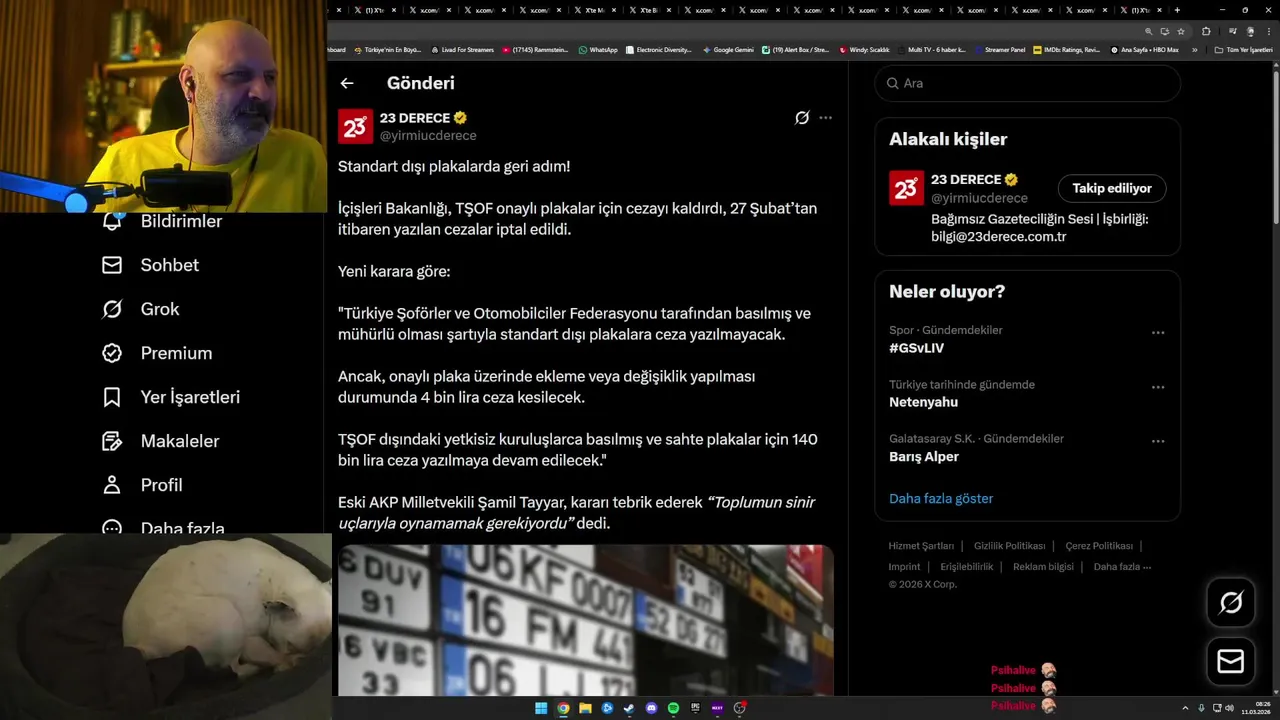Open Imprint footer link
Image resolution: width=1280 pixels, height=720 pixels.
click(x=904, y=566)
